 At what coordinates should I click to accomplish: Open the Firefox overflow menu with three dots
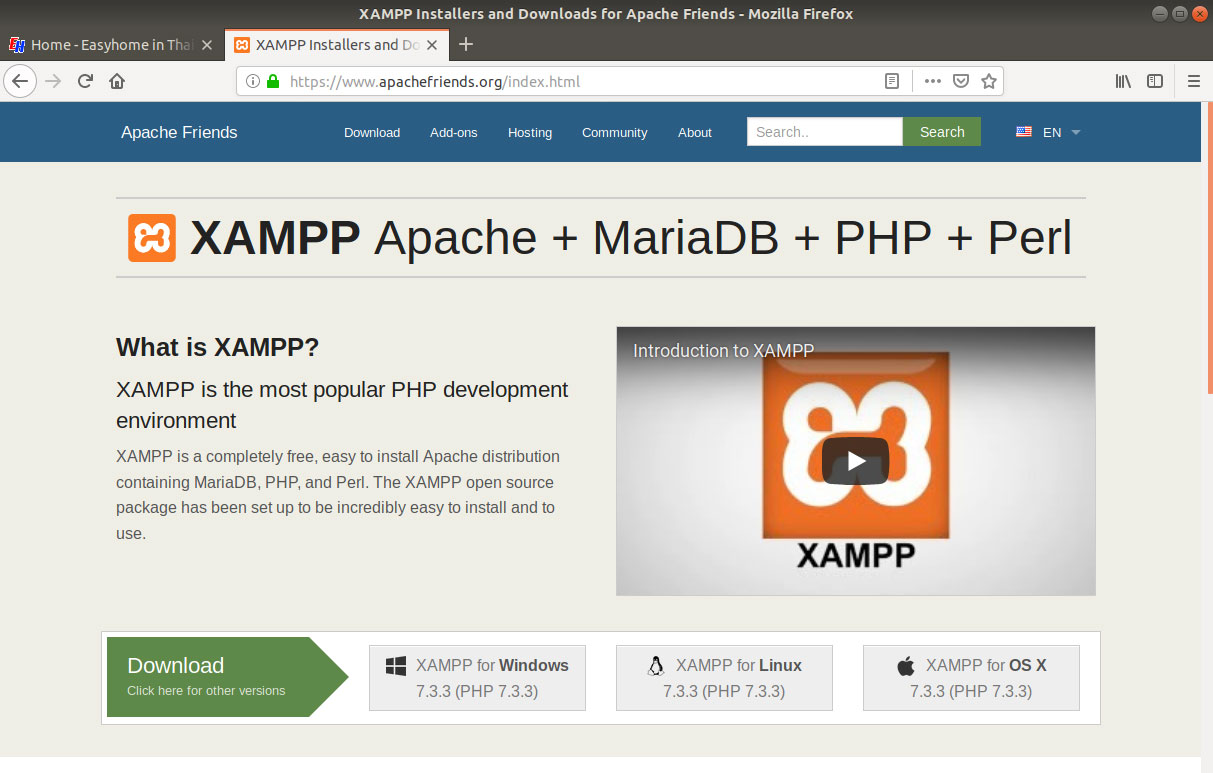tap(932, 81)
